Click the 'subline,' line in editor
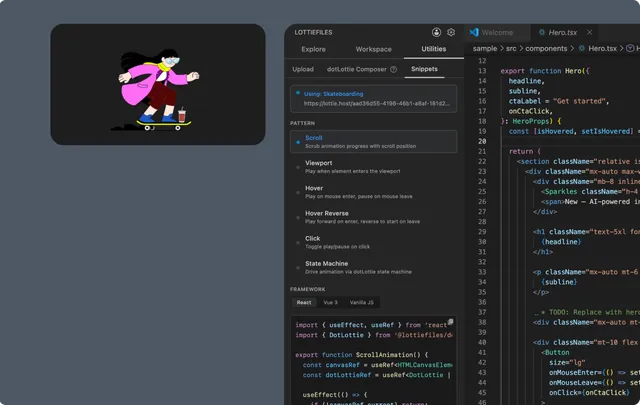640x405 pixels. (x=524, y=91)
